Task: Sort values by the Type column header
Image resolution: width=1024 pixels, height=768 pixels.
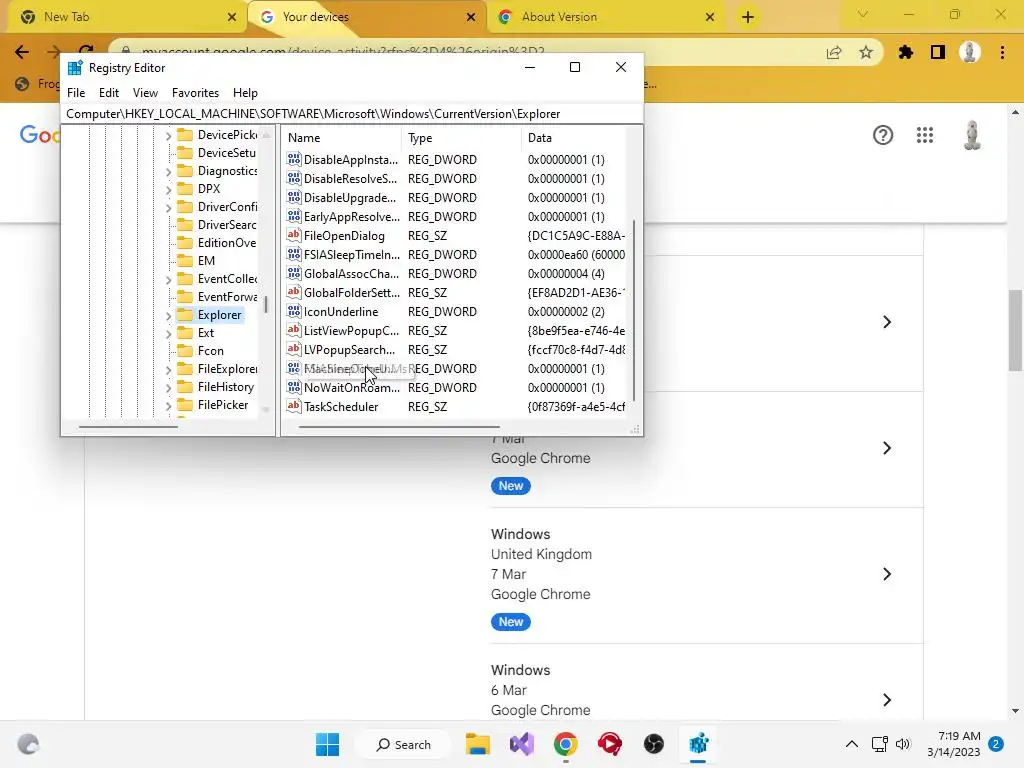Action: (462, 138)
